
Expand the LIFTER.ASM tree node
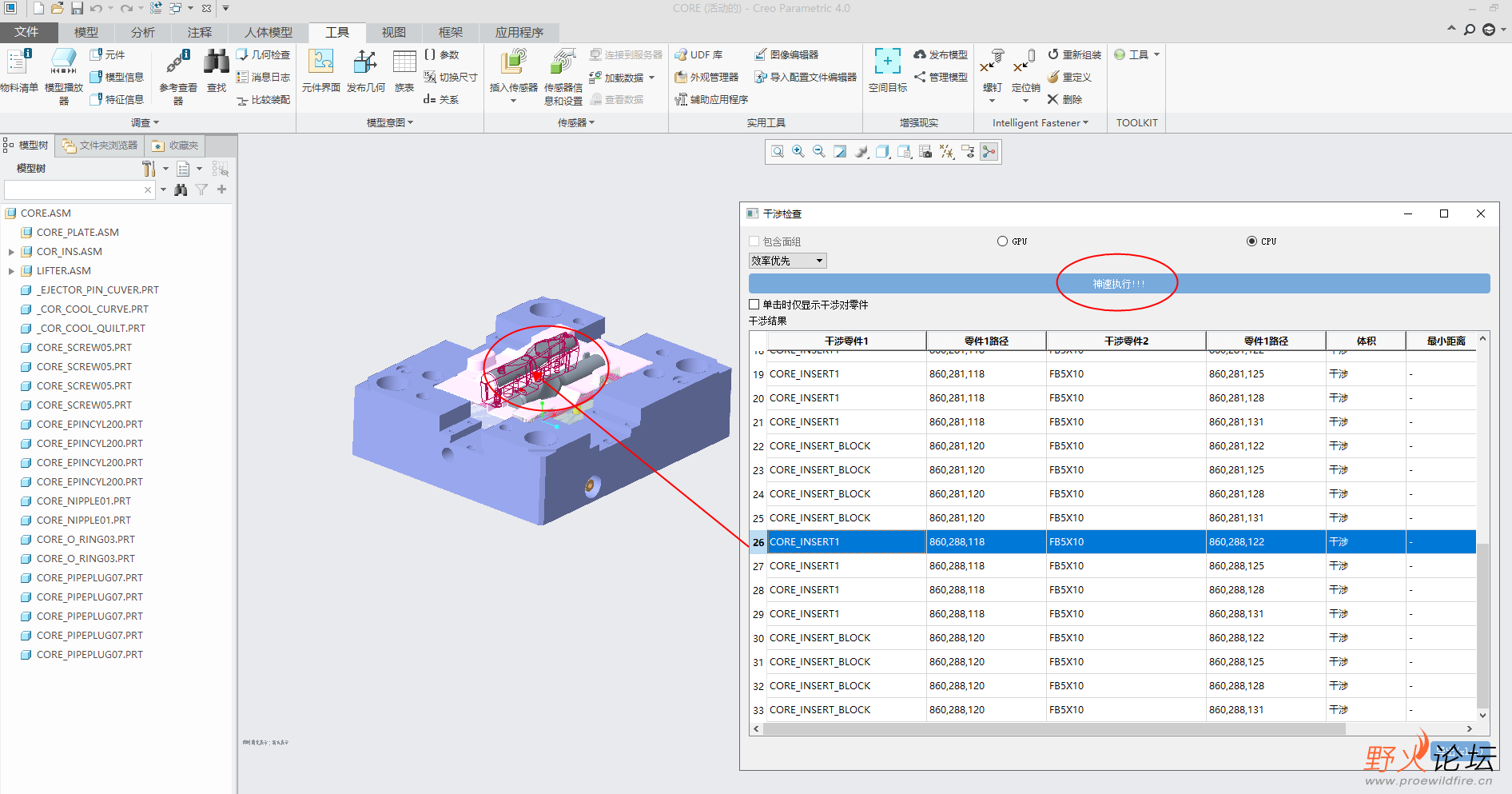click(x=11, y=271)
